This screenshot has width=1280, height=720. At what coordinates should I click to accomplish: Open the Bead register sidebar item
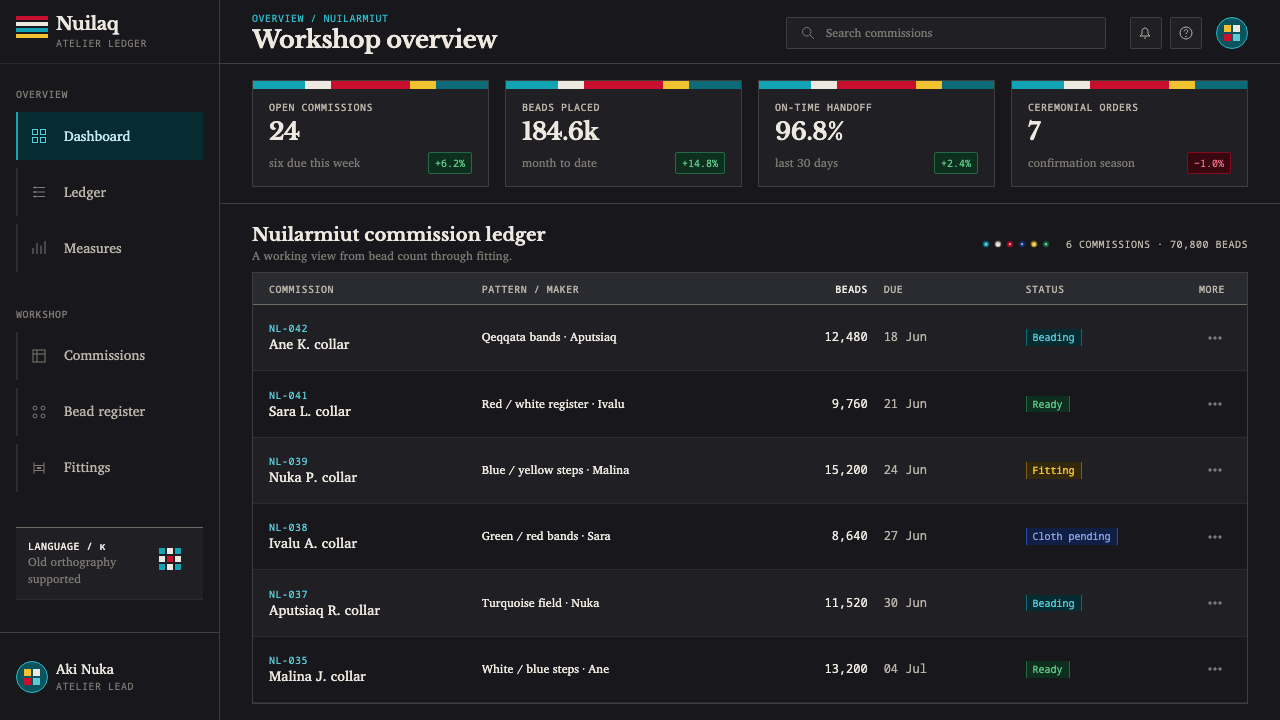pyautogui.click(x=110, y=411)
